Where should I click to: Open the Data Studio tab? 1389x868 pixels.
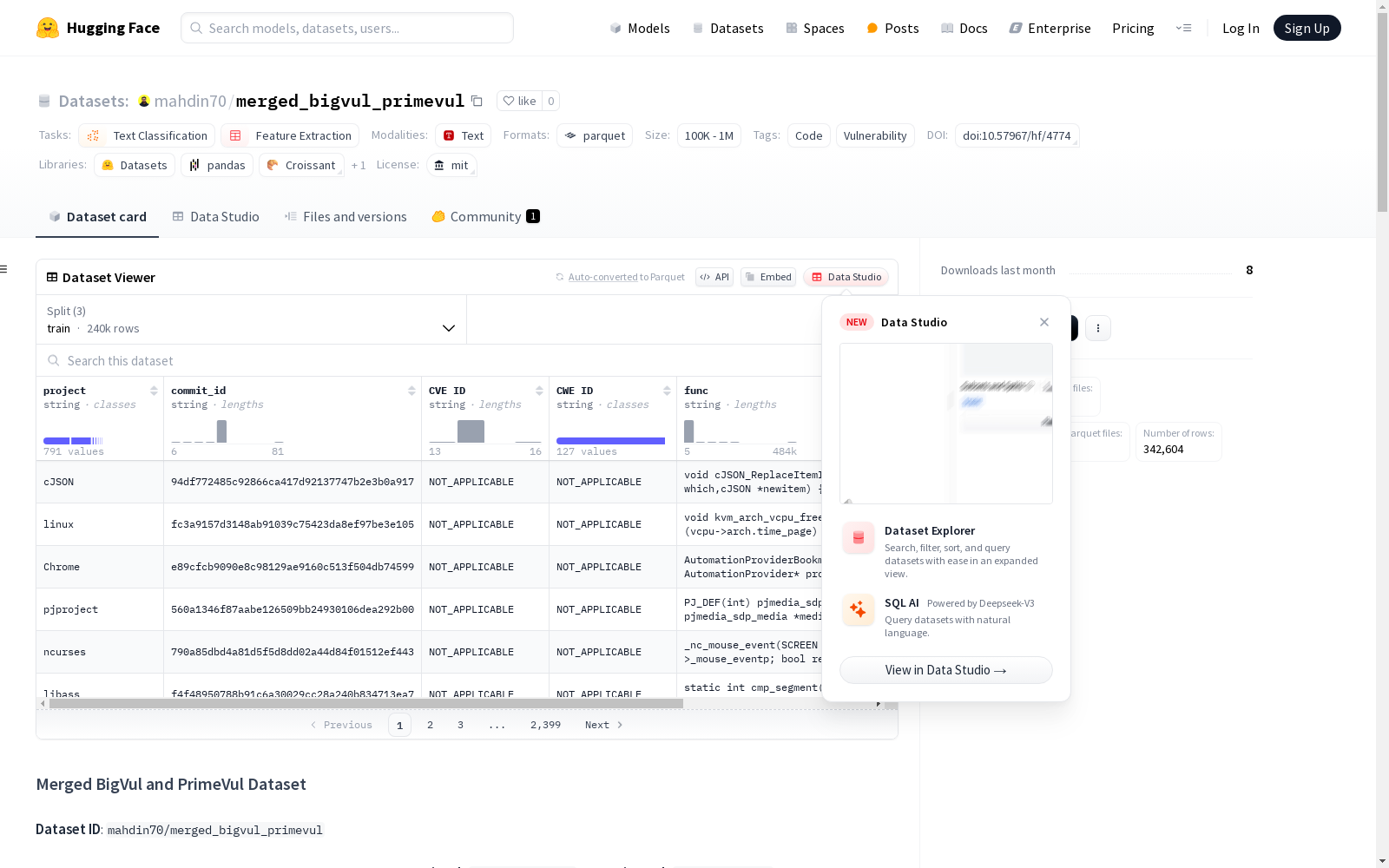tap(216, 217)
